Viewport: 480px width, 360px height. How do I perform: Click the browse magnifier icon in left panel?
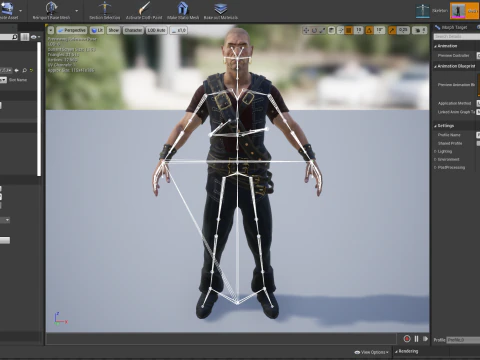(24, 70)
